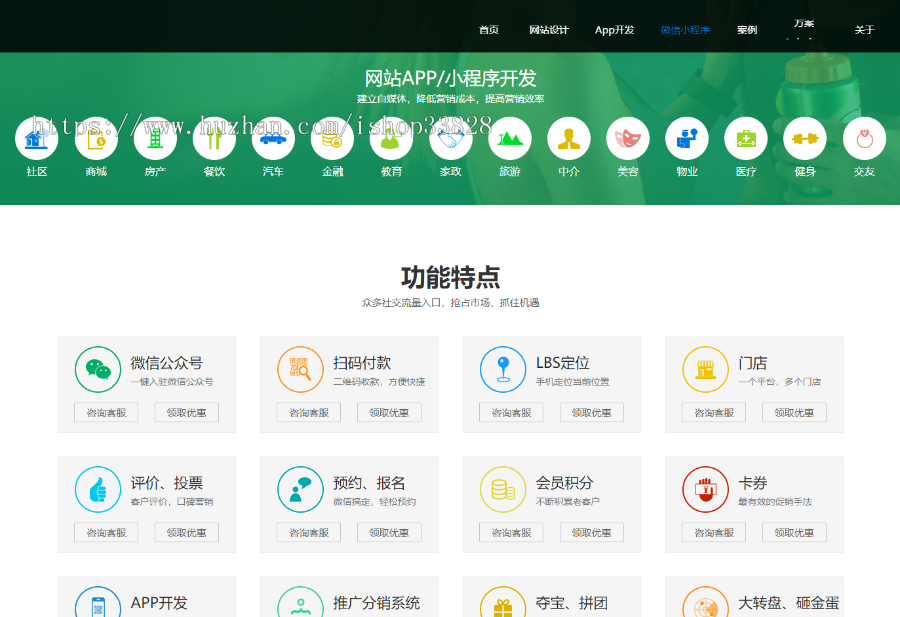Open the 首页 home menu item
Screen dimensions: 900x617
tap(489, 30)
